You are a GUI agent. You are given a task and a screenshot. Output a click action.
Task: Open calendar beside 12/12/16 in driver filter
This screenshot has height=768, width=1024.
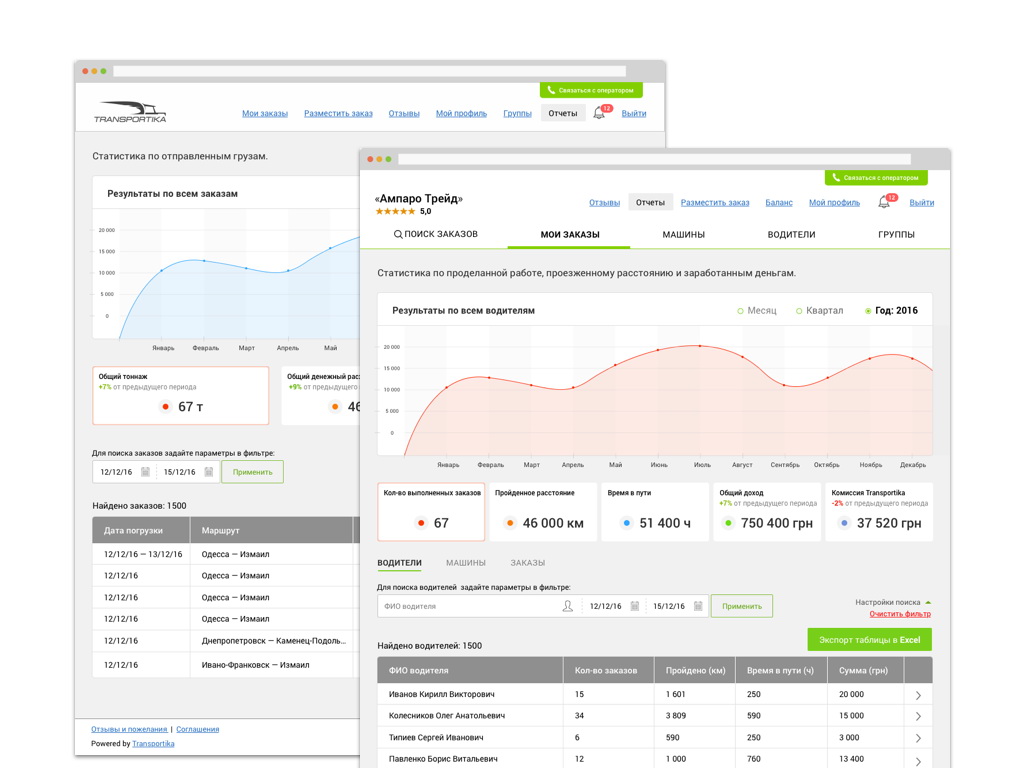(634, 606)
